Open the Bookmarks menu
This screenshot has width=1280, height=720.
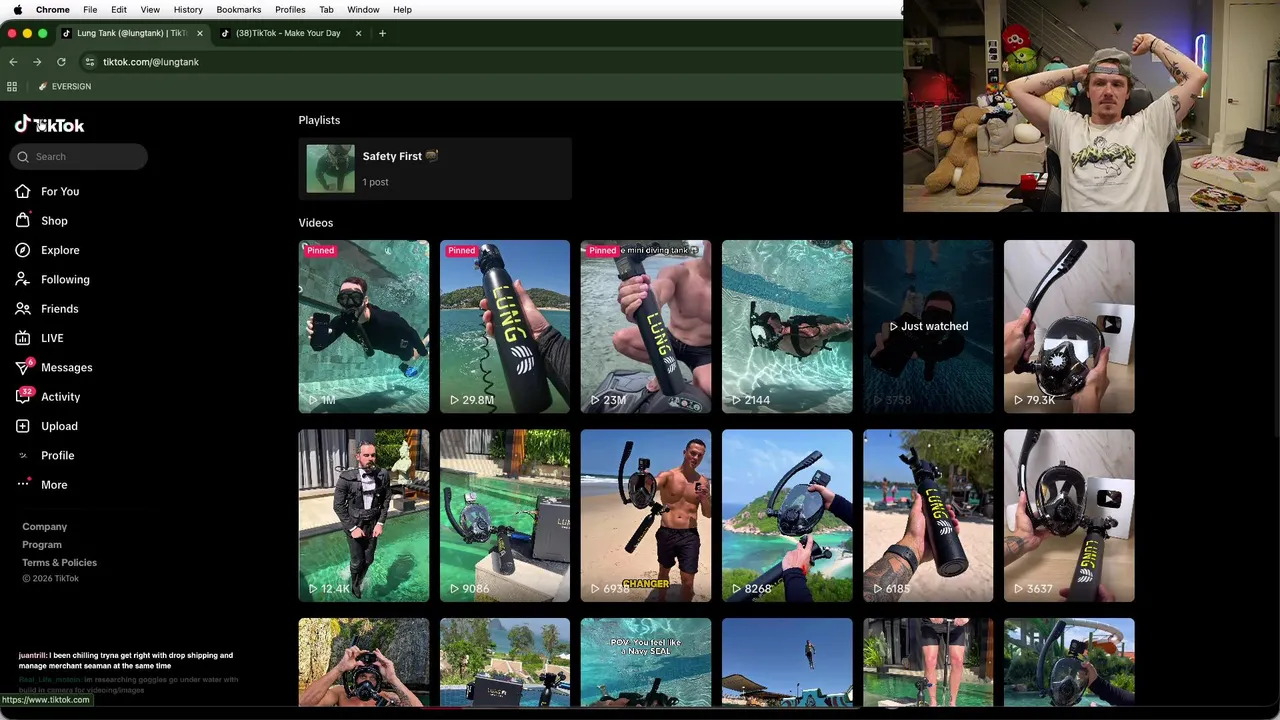[239, 9]
